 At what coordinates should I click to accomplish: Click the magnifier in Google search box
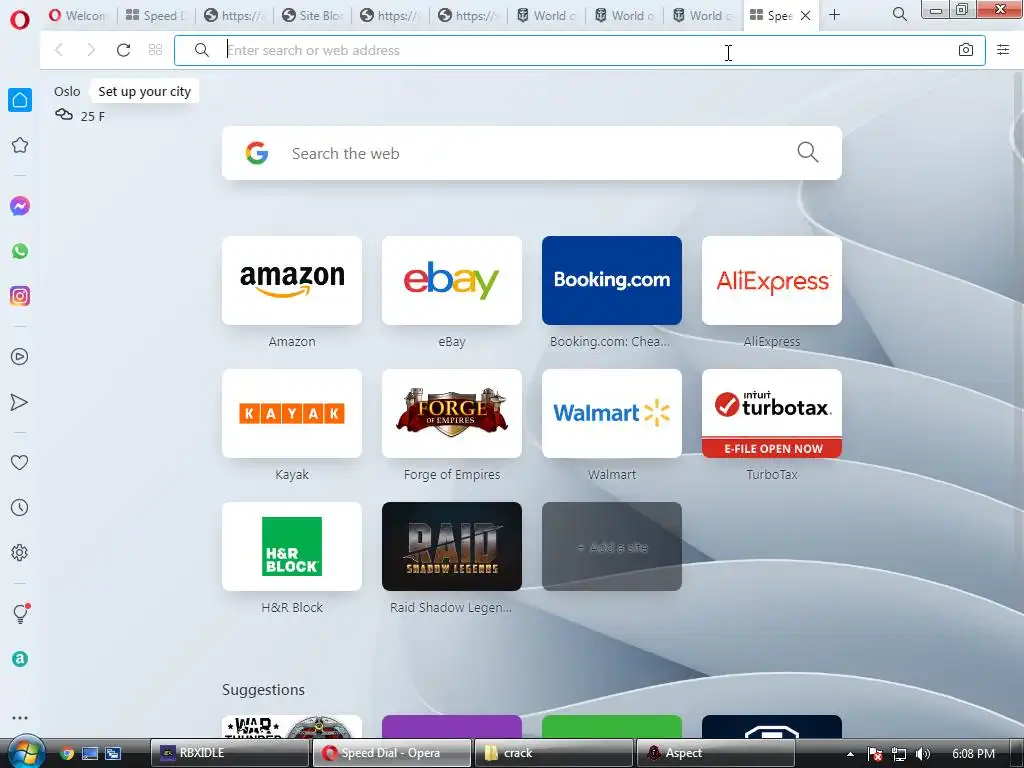tap(808, 152)
